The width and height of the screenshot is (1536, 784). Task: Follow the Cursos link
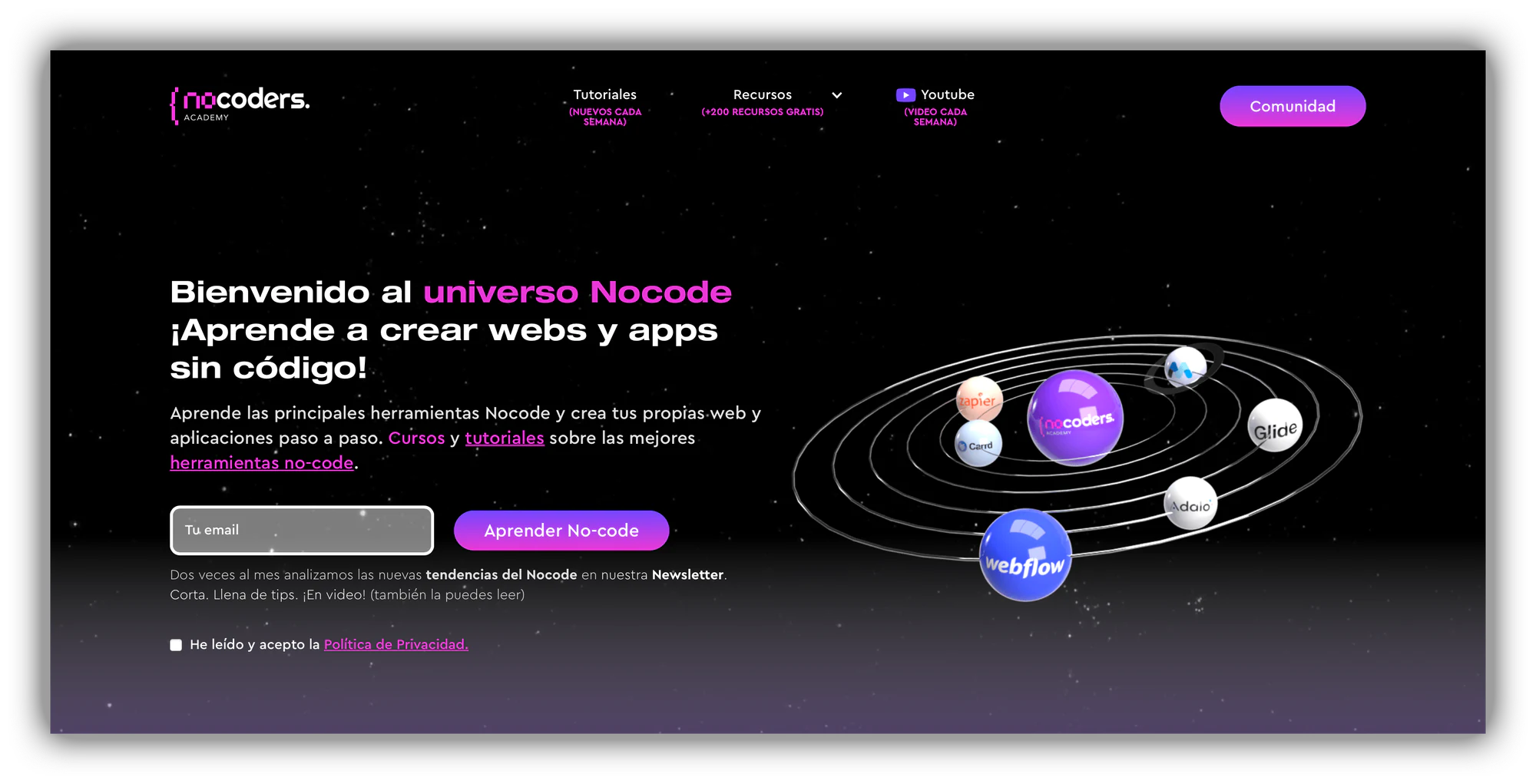click(x=416, y=438)
